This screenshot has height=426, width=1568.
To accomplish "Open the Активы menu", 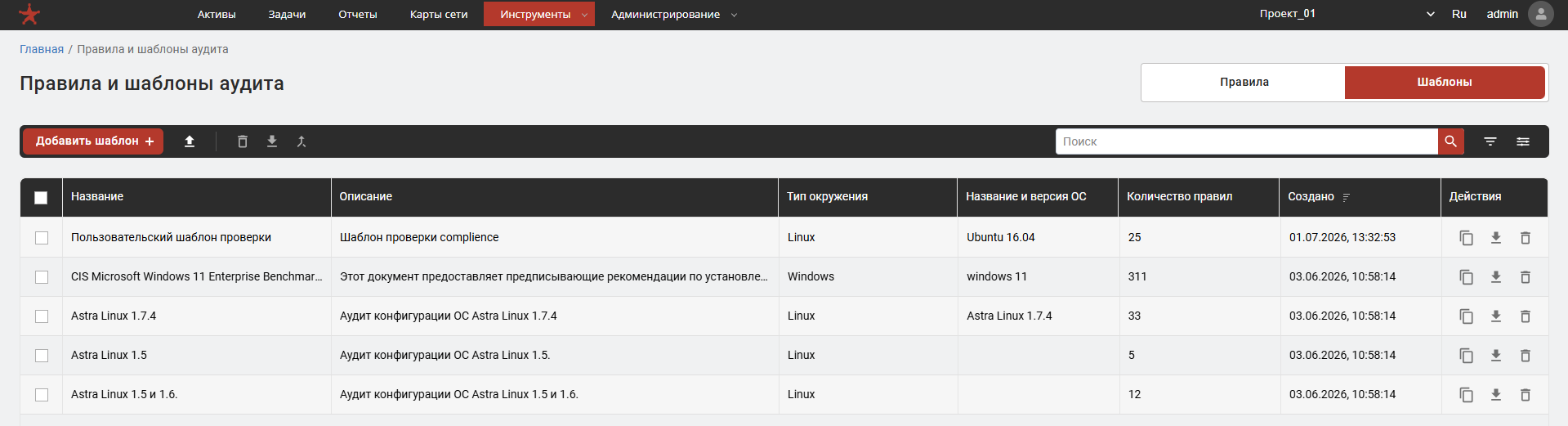I will click(x=217, y=14).
